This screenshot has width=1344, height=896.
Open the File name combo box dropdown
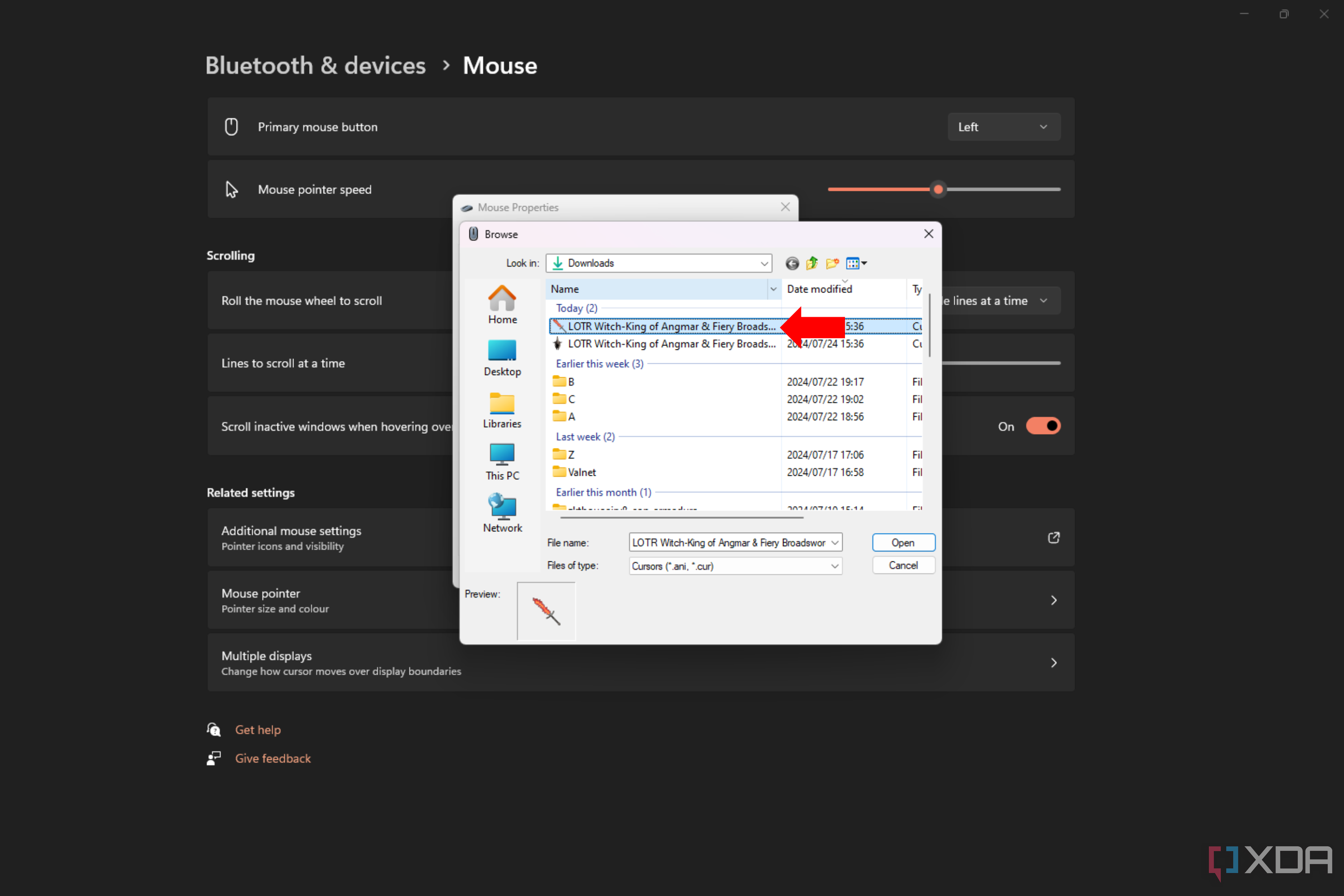[x=835, y=542]
